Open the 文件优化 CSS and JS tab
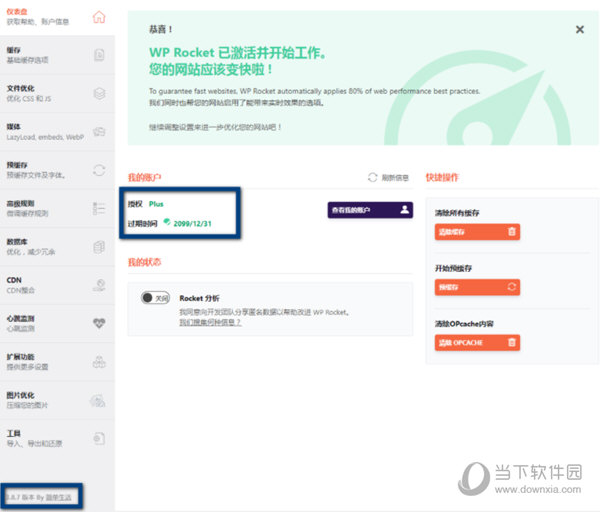 pos(57,93)
